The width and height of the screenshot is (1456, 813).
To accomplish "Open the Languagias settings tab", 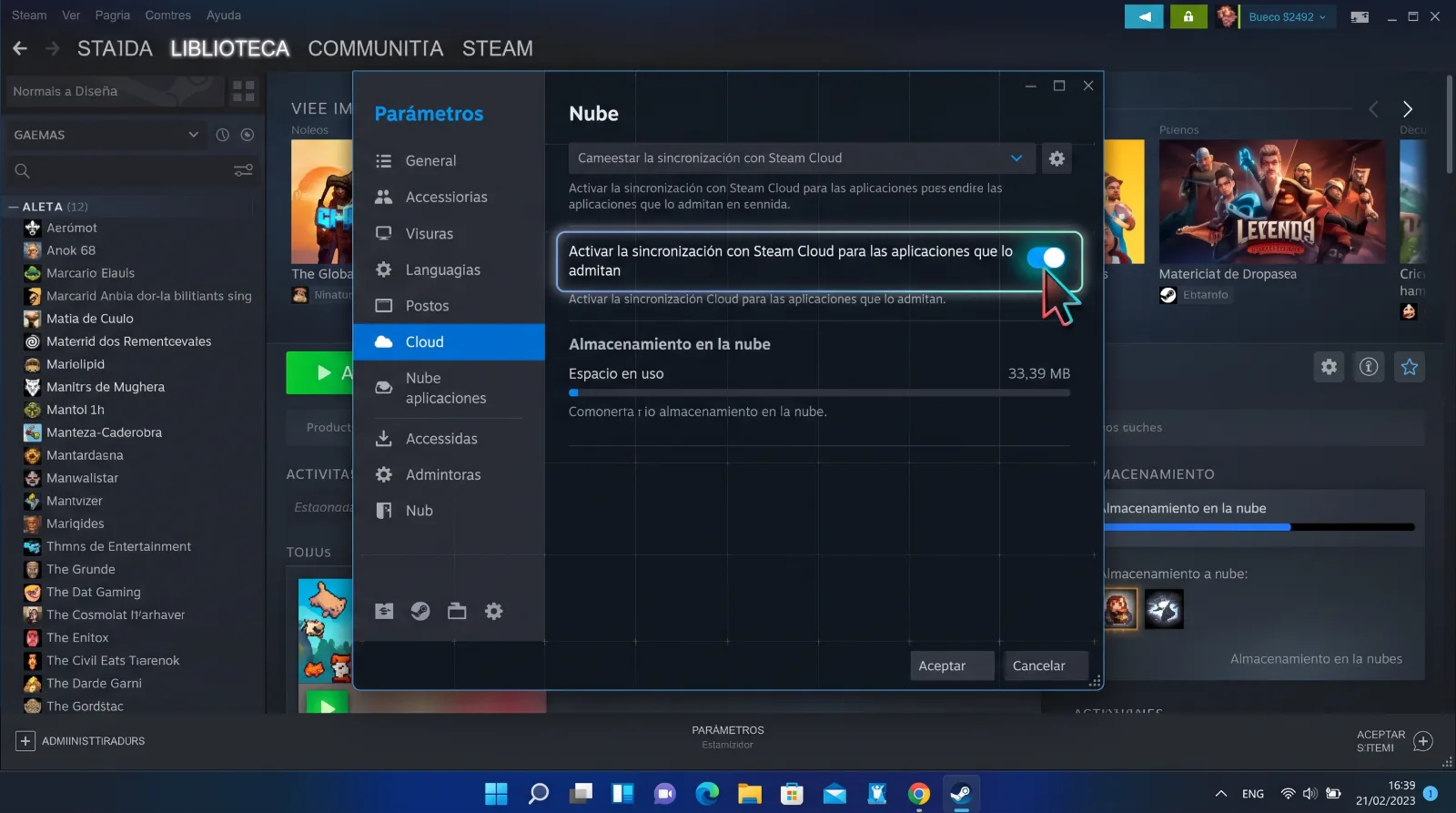I will point(449,270).
